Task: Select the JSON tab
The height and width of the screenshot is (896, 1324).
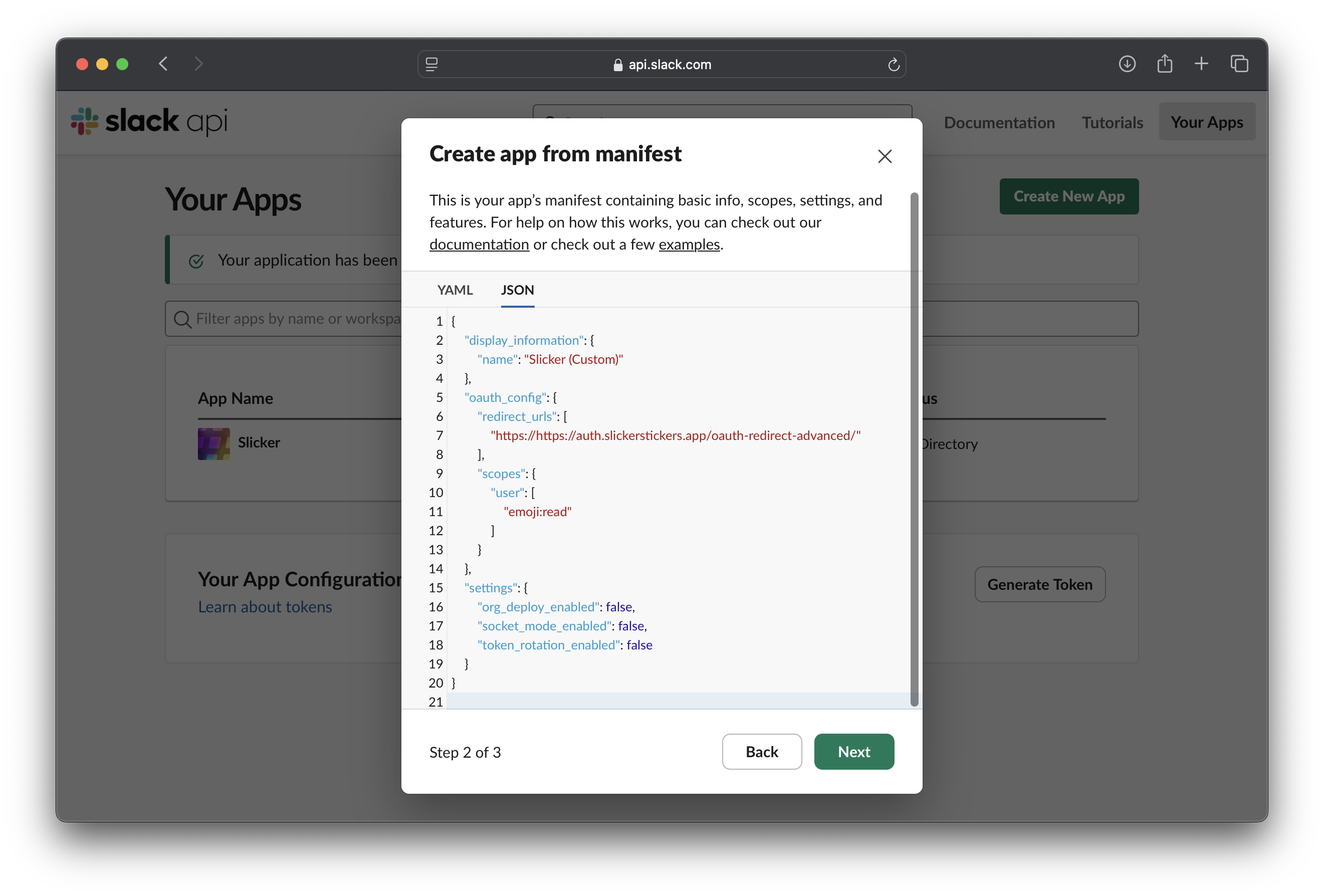Action: pyautogui.click(x=517, y=290)
